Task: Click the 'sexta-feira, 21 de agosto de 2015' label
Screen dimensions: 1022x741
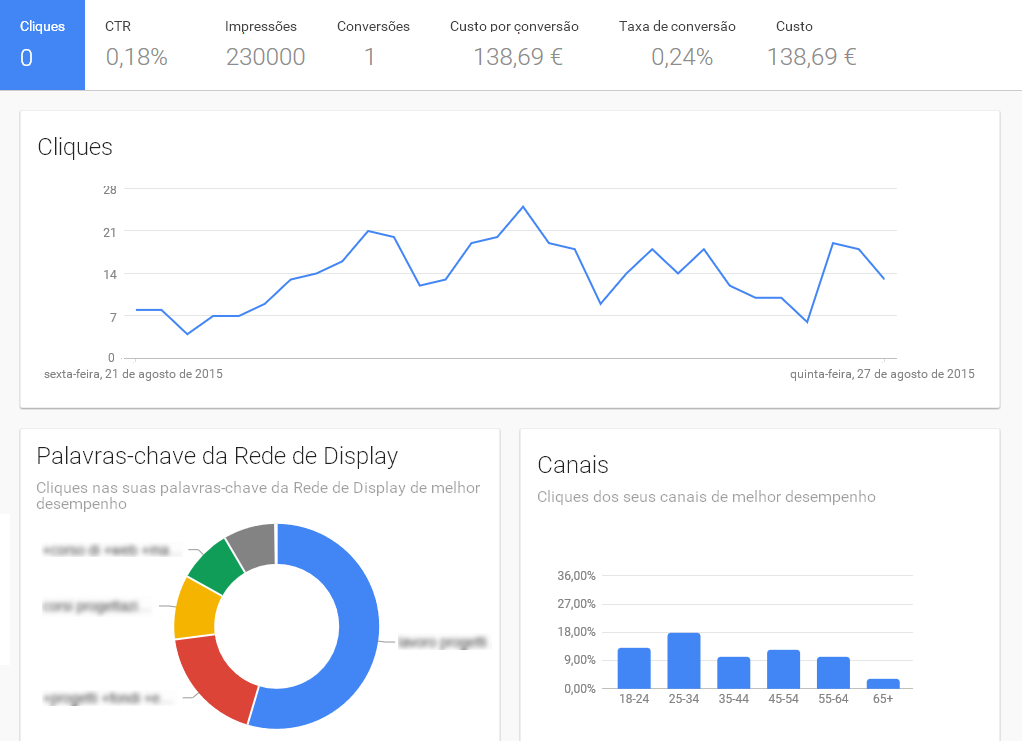Action: click(x=132, y=374)
